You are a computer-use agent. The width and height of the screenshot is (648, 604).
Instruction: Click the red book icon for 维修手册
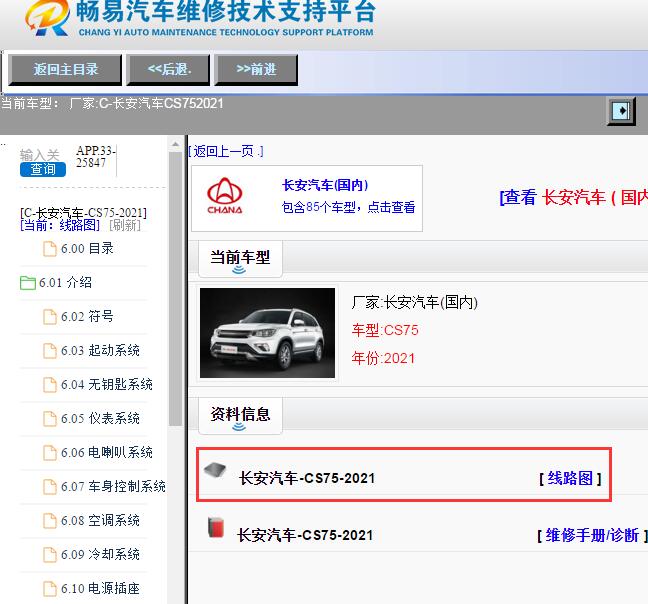216,527
